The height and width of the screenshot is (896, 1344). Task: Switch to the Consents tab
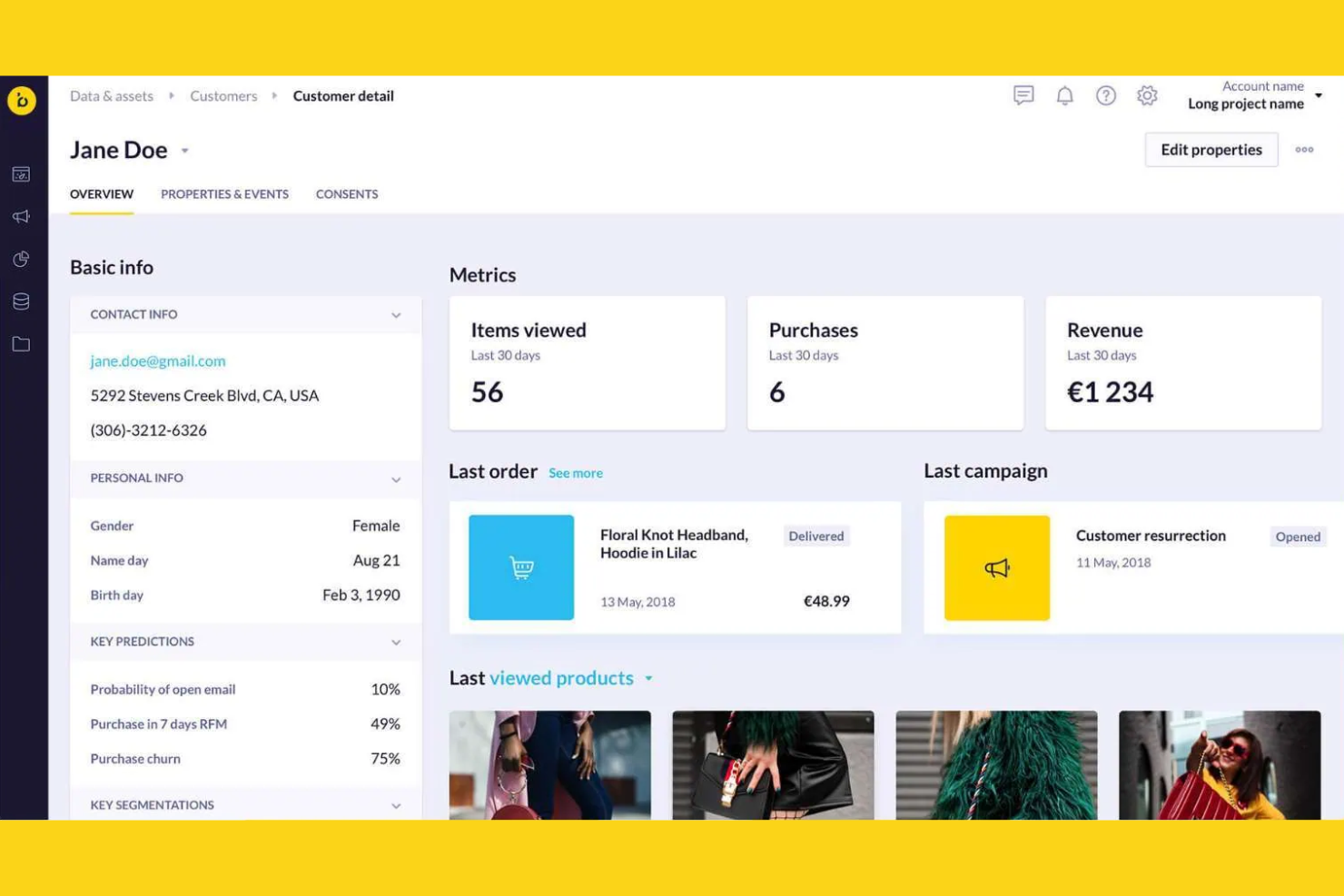(x=346, y=193)
